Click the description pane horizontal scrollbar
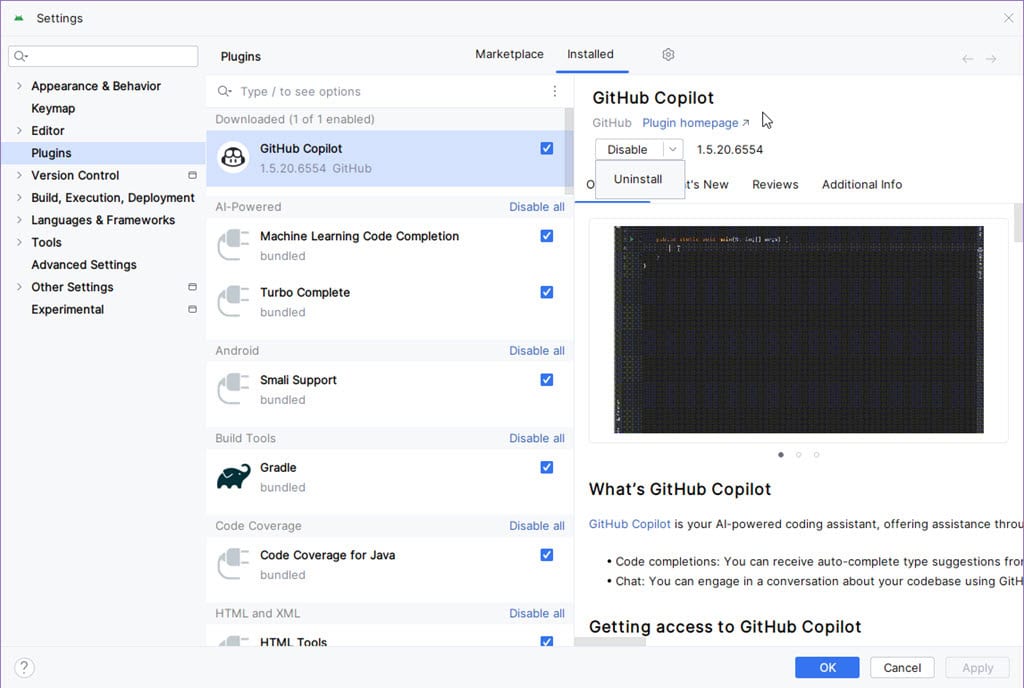 tap(611, 642)
